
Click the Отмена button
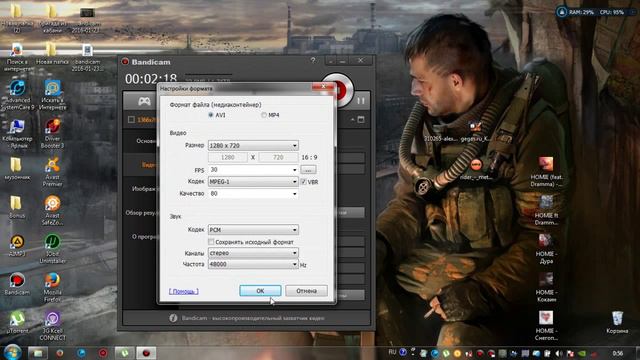[306, 291]
